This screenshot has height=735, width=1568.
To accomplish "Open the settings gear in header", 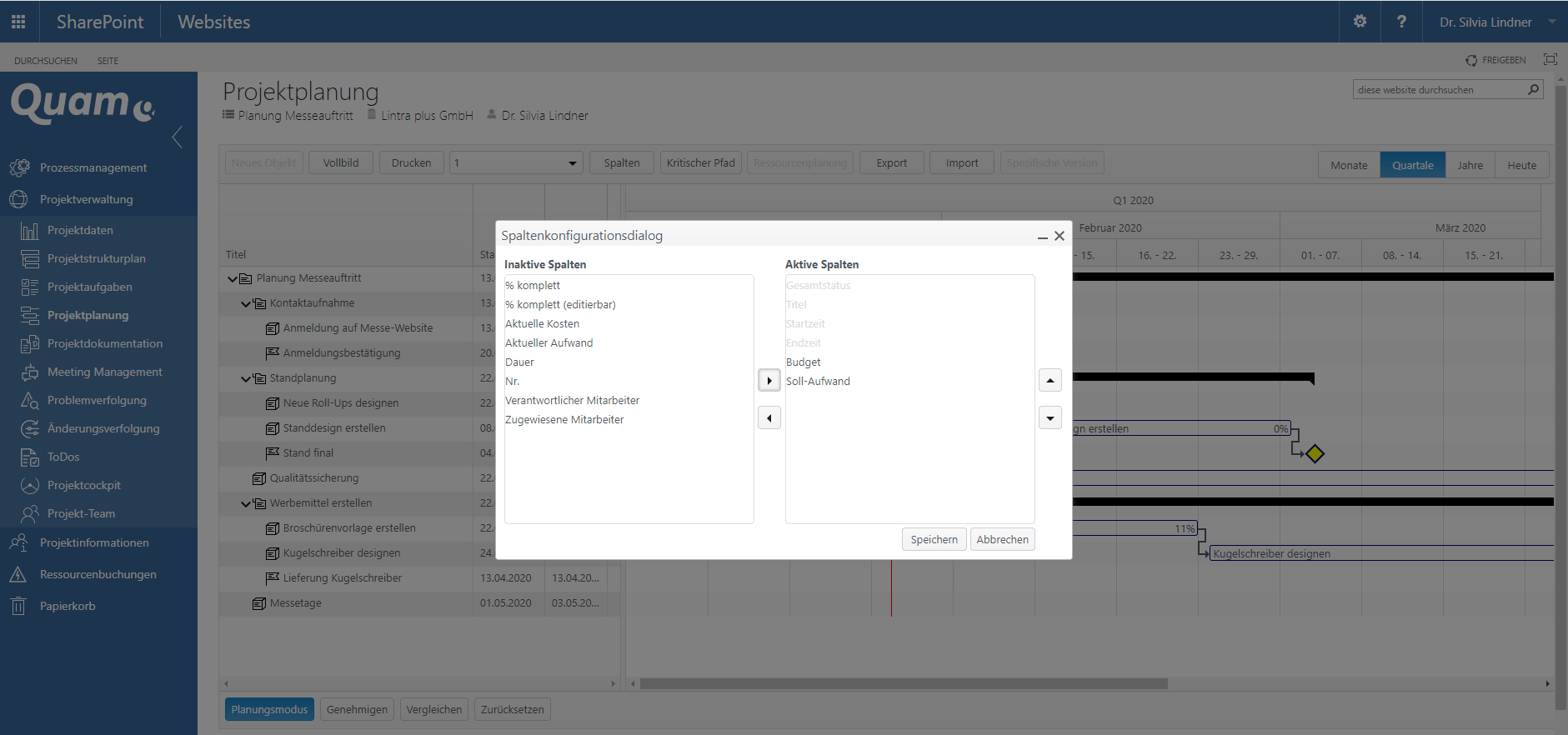I will click(x=1360, y=22).
